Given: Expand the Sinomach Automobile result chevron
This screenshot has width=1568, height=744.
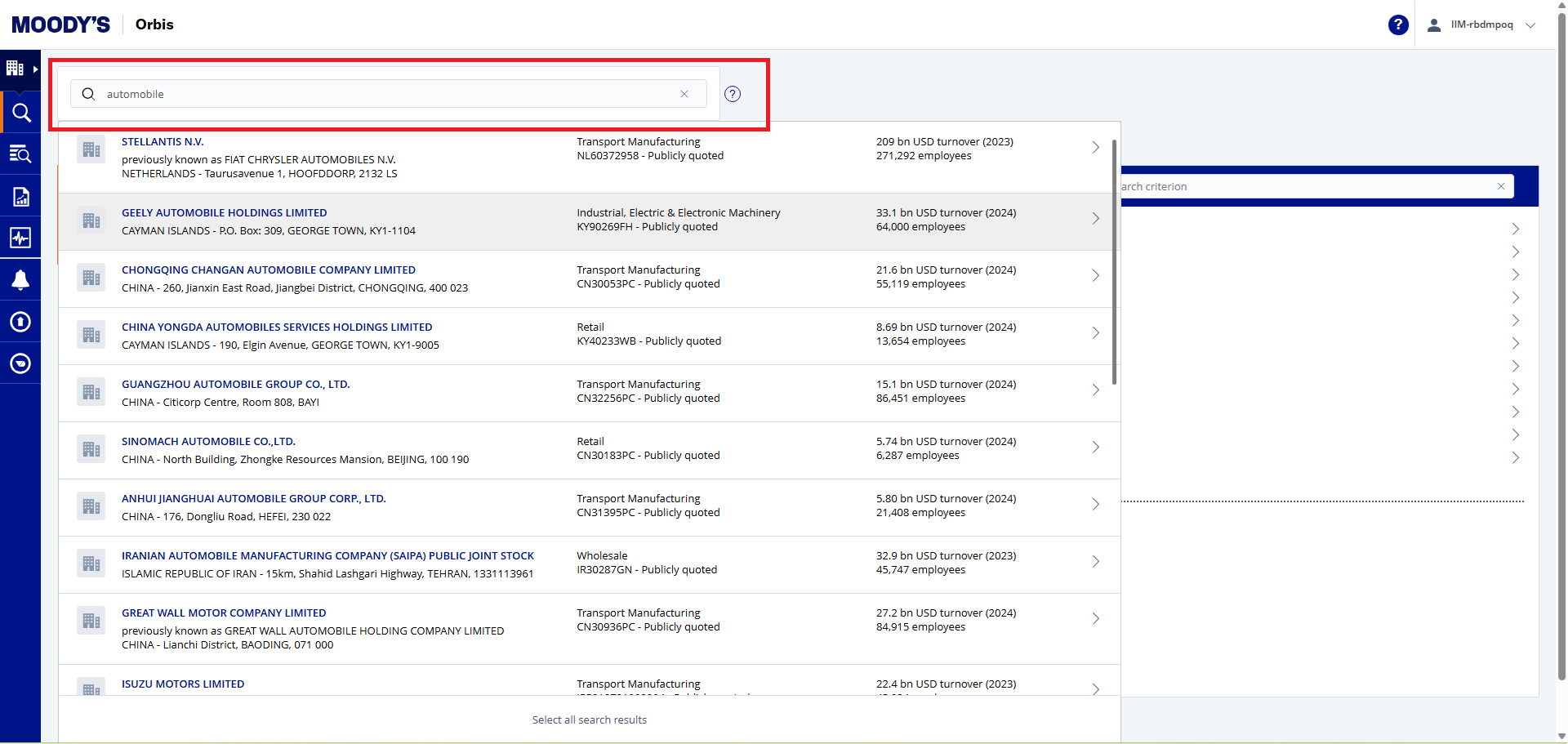Looking at the screenshot, I should pyautogui.click(x=1095, y=448).
